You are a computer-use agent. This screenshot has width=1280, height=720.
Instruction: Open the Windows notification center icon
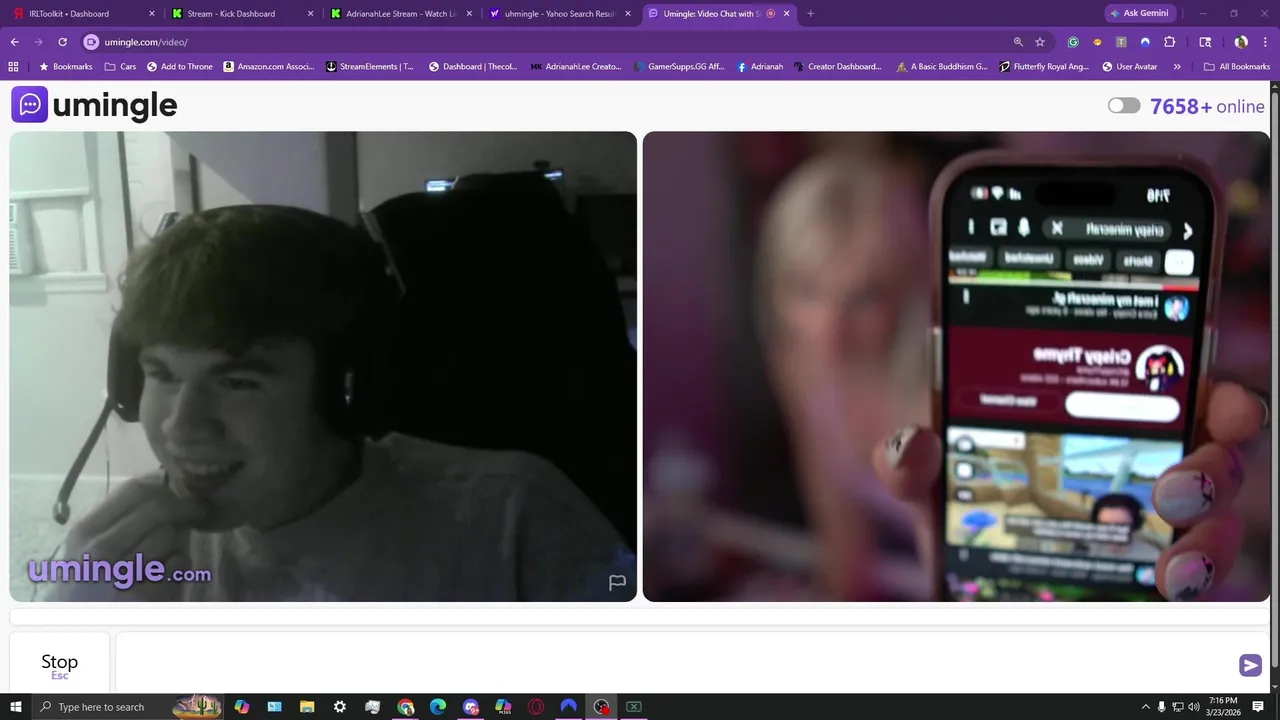point(1258,707)
